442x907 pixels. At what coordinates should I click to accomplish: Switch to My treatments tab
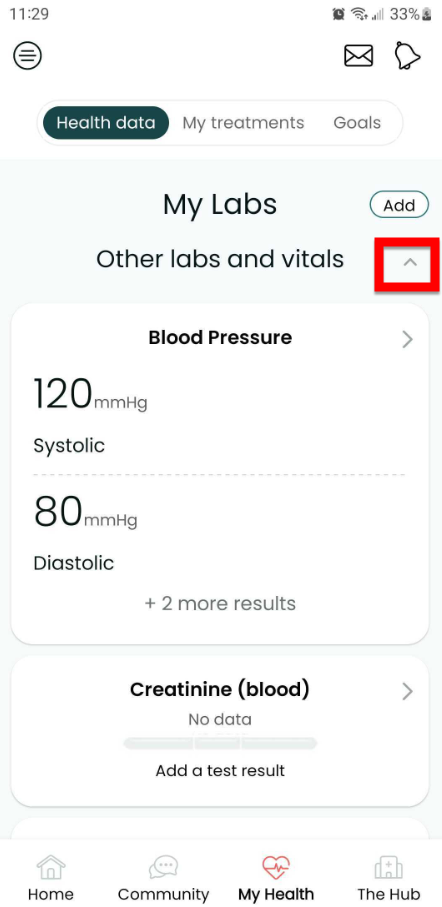click(243, 123)
